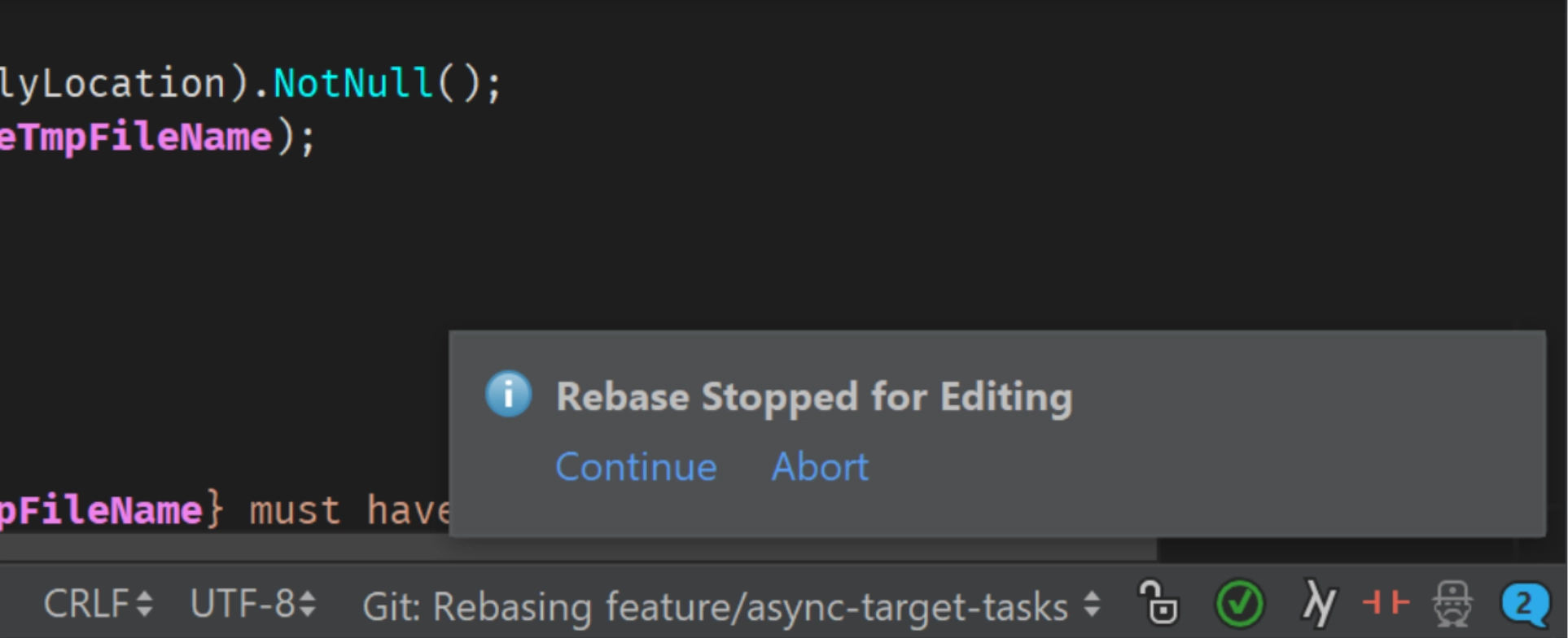Click the Abort link in rebase notification

820,467
